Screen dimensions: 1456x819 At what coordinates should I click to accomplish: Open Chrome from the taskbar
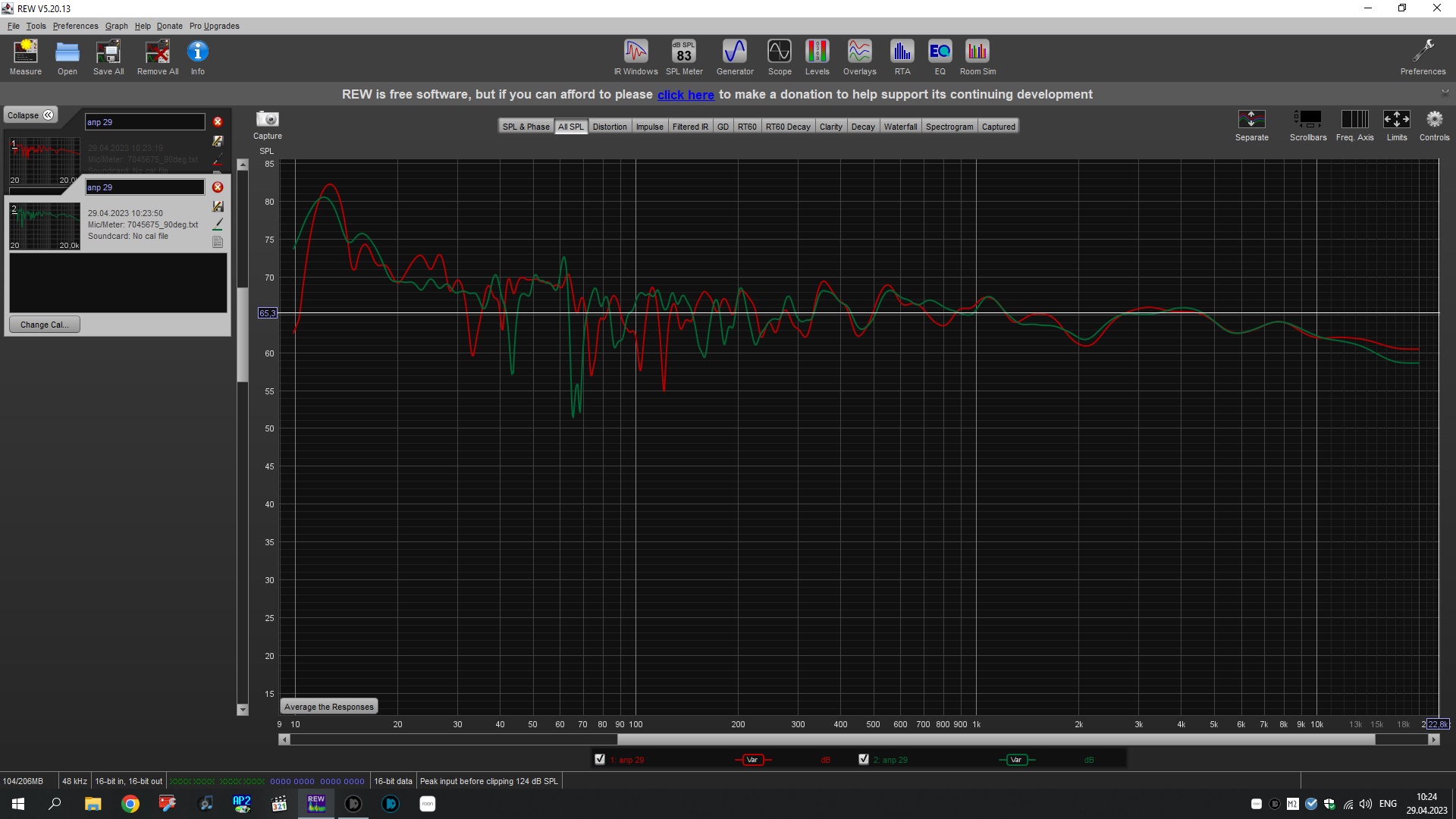coord(130,804)
